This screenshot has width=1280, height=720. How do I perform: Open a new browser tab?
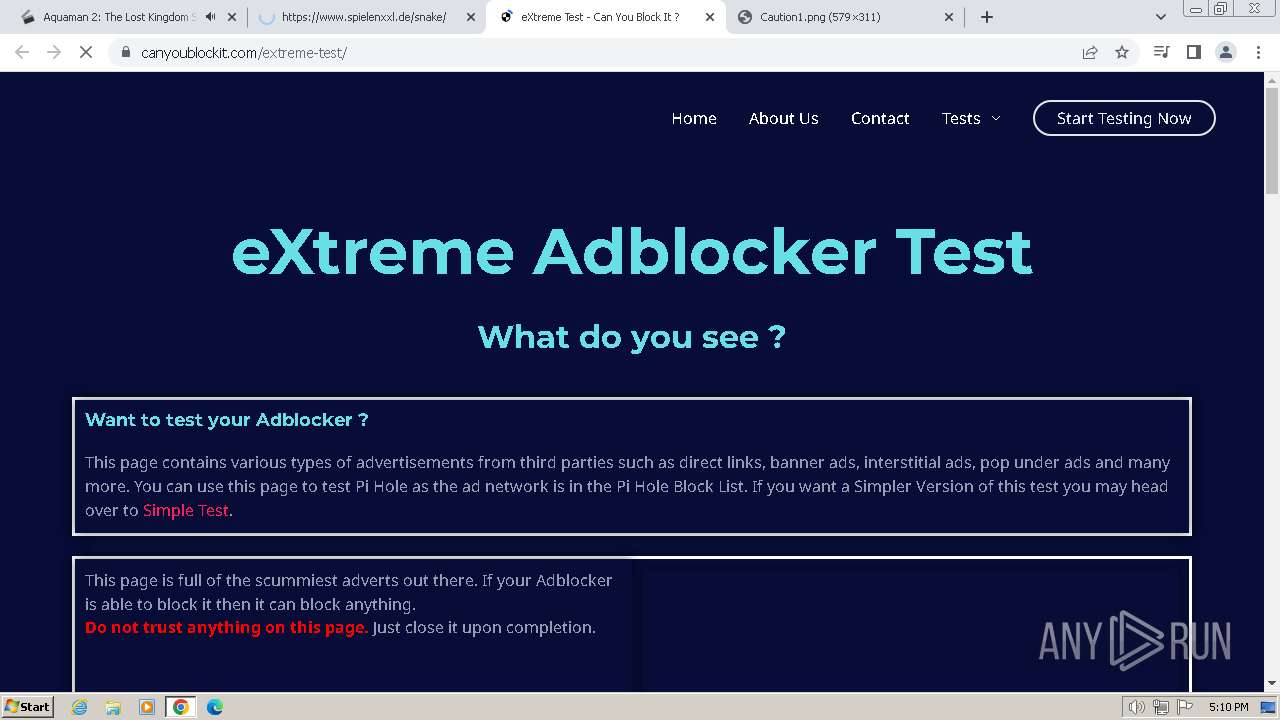pos(987,17)
